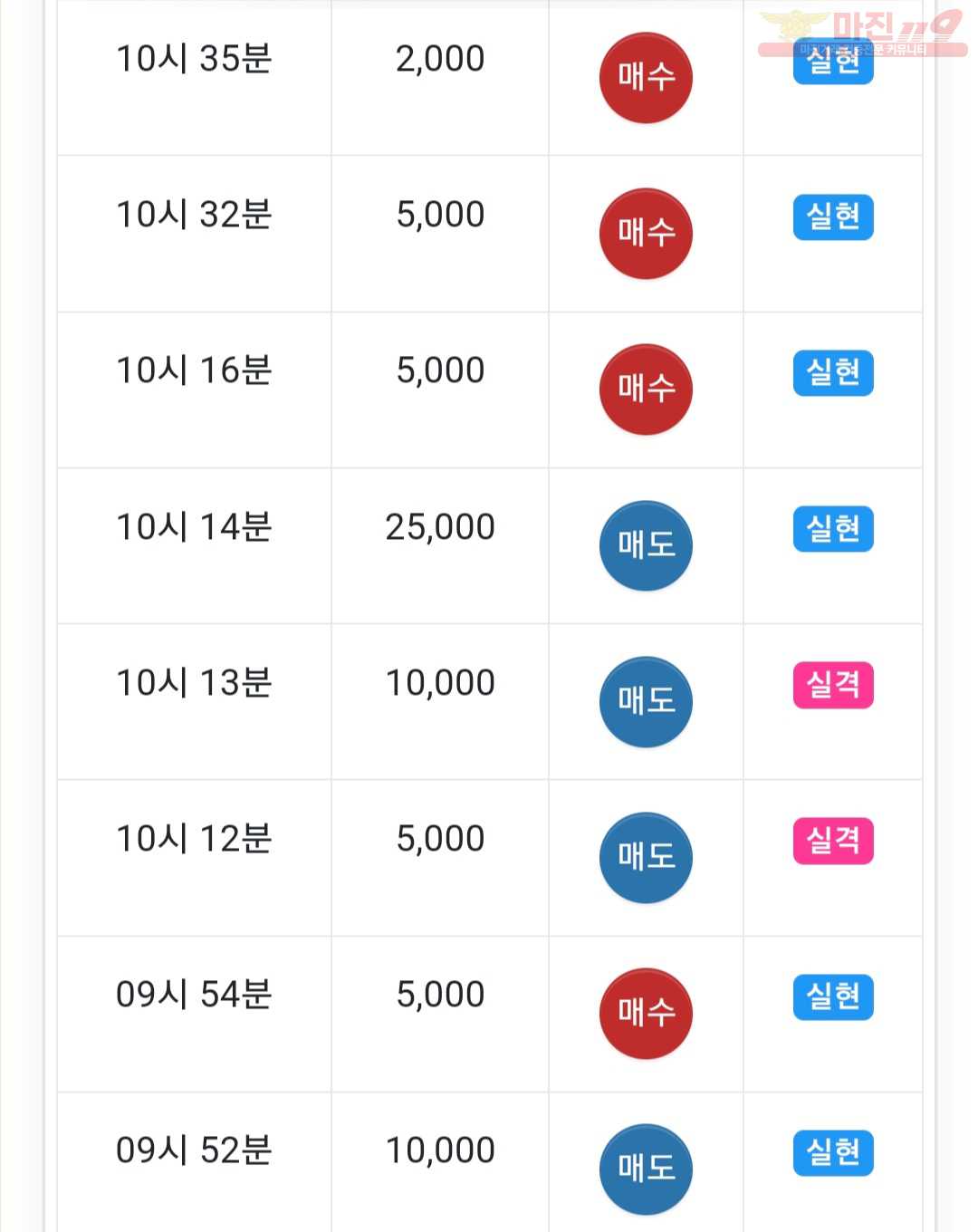Click the red 매수 circle for 10시 35분
The height and width of the screenshot is (1232, 978).
coord(646,77)
